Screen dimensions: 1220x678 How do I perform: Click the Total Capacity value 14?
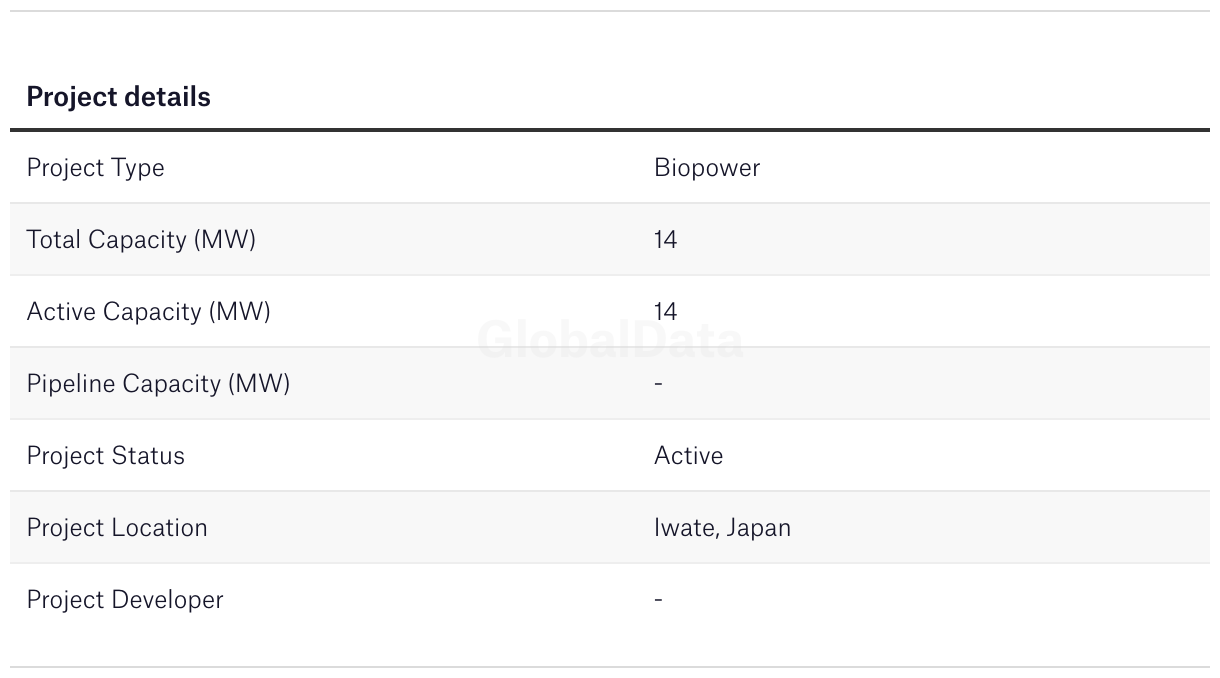665,240
